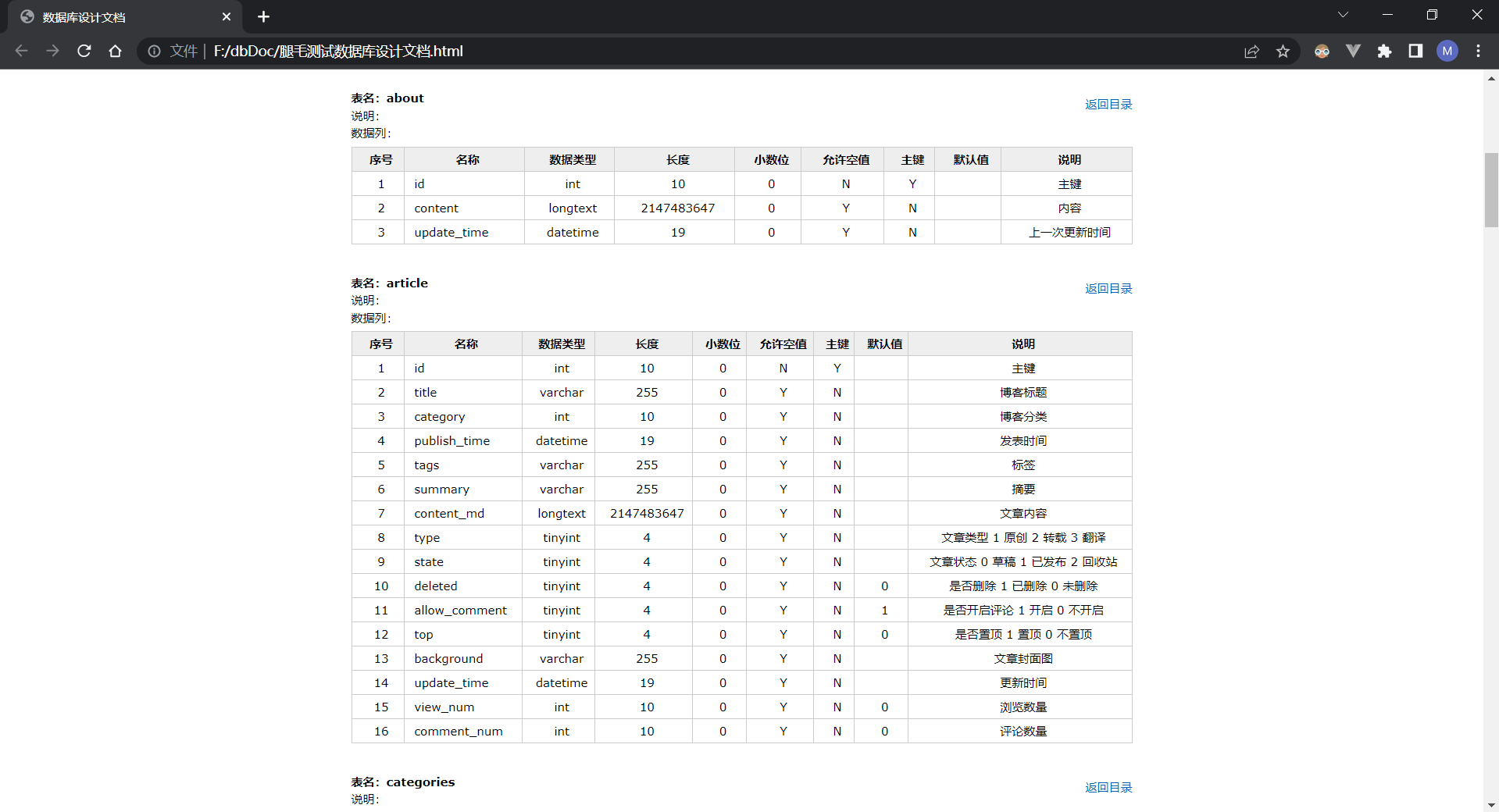Click '评论数量' description cell

[1020, 731]
